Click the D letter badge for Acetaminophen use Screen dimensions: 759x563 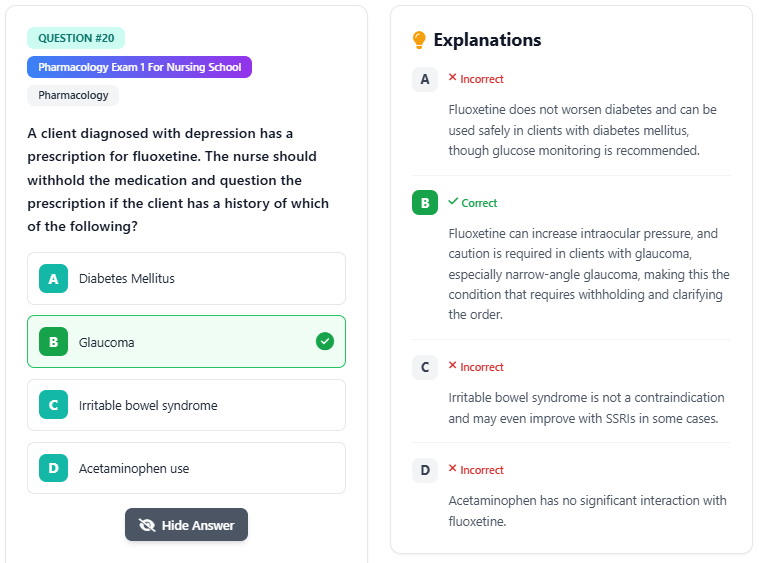coord(53,468)
